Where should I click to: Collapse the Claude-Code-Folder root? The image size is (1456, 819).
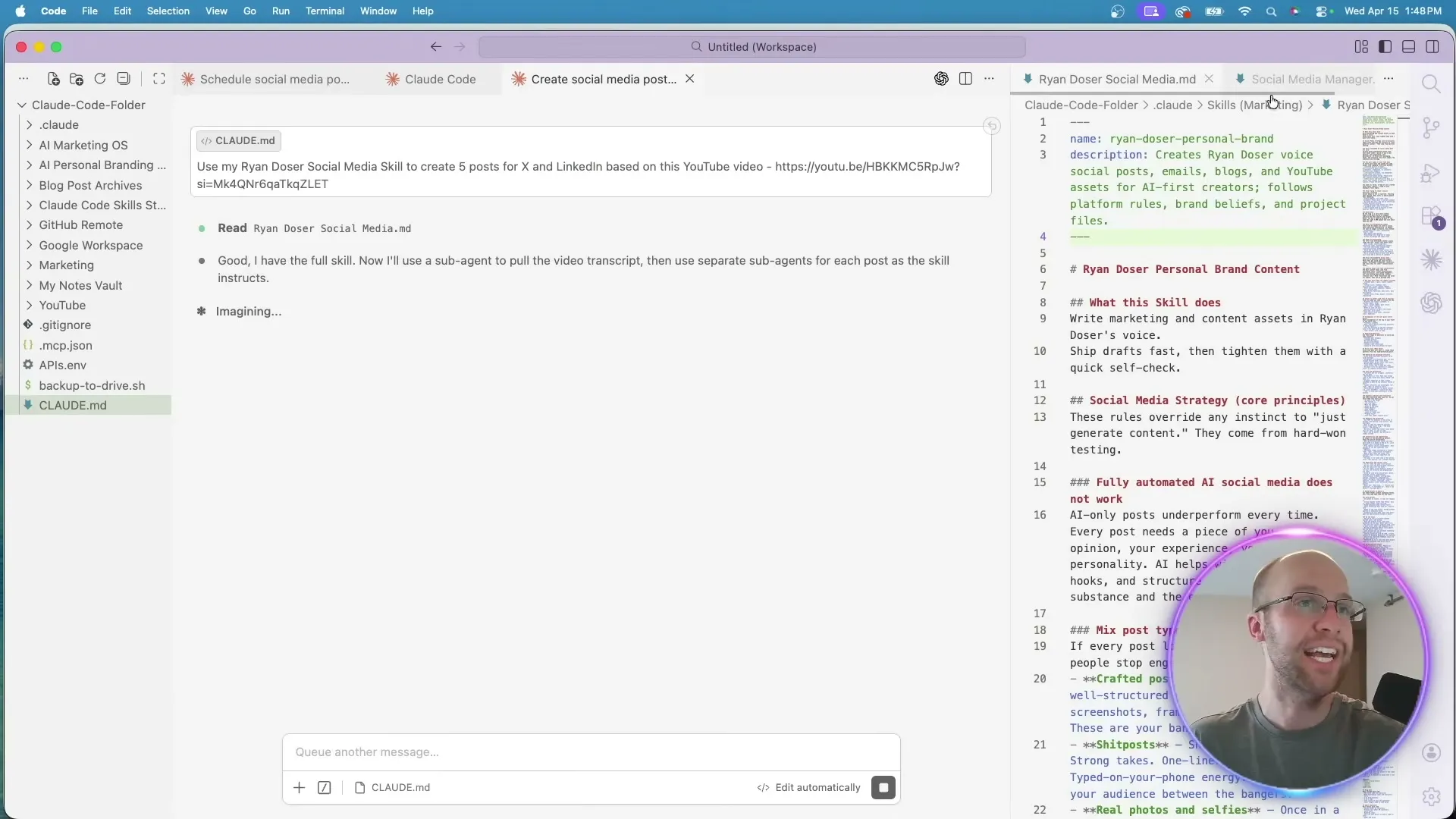tap(88, 105)
